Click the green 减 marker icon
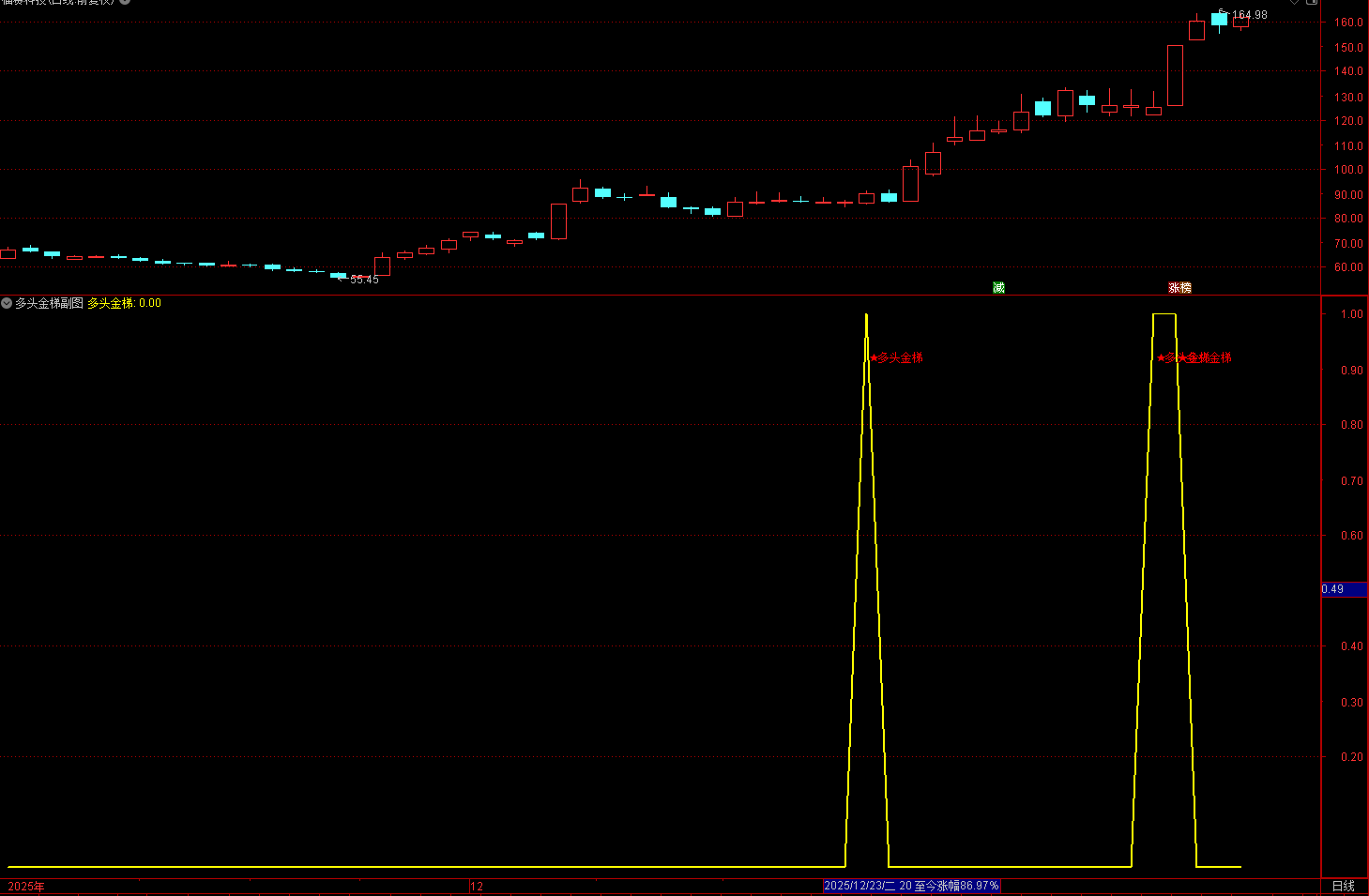The height and width of the screenshot is (896, 1369). [x=998, y=288]
